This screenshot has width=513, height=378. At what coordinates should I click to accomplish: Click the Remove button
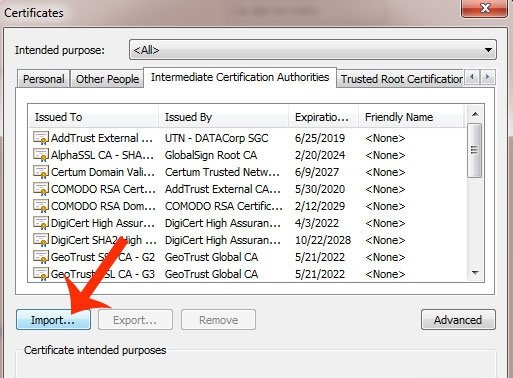(x=218, y=320)
